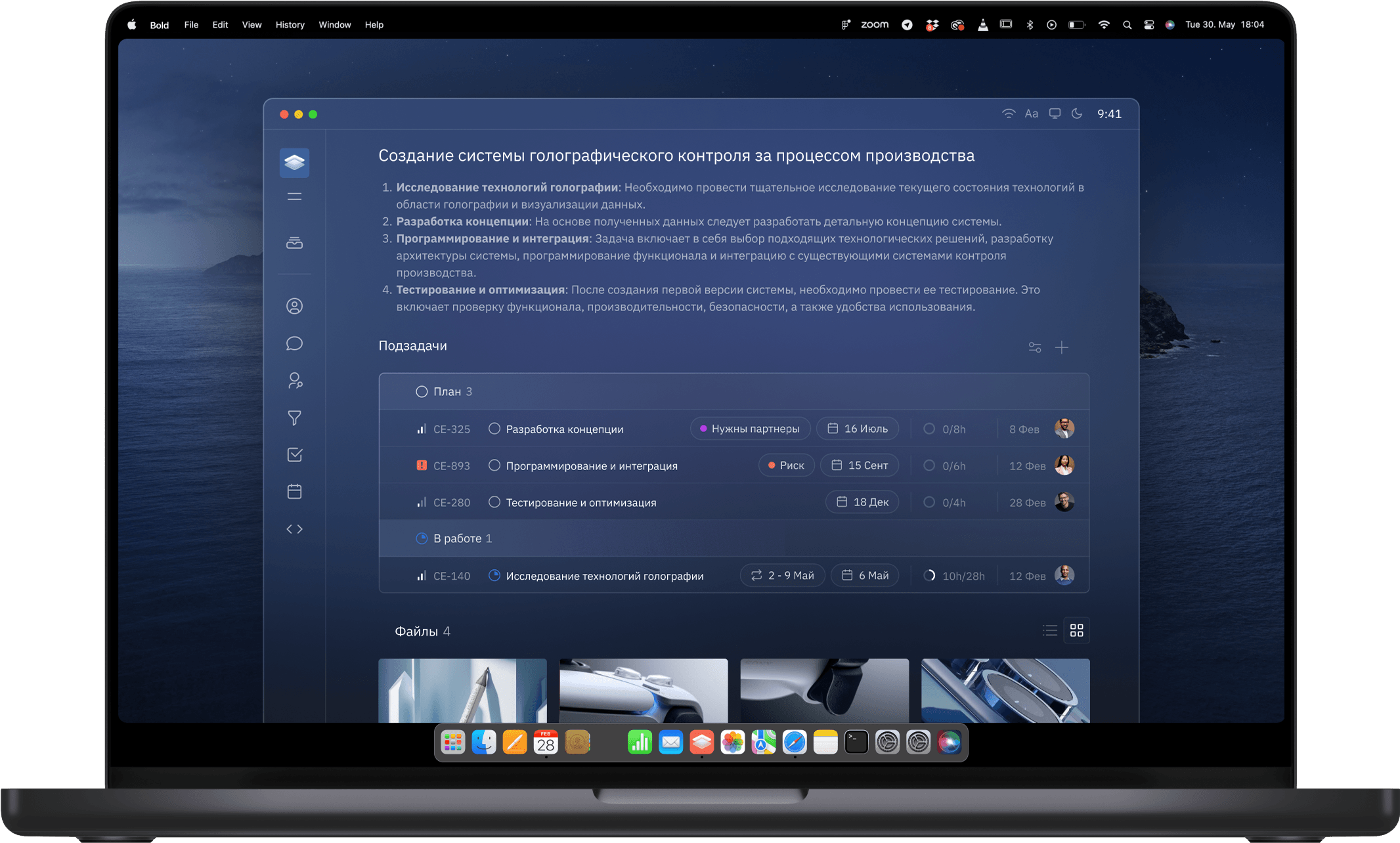Open the Нужны партнеры label tag
This screenshot has width=1400, height=843.
750,429
